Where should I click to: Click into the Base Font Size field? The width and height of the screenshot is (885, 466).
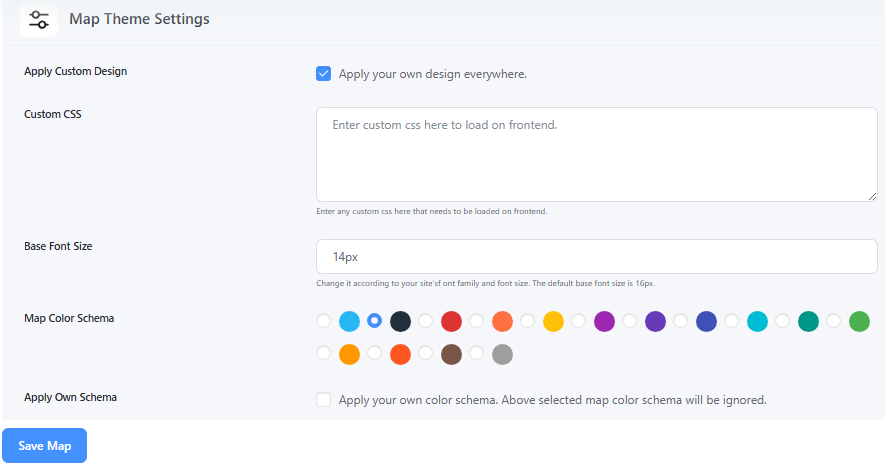coord(597,257)
